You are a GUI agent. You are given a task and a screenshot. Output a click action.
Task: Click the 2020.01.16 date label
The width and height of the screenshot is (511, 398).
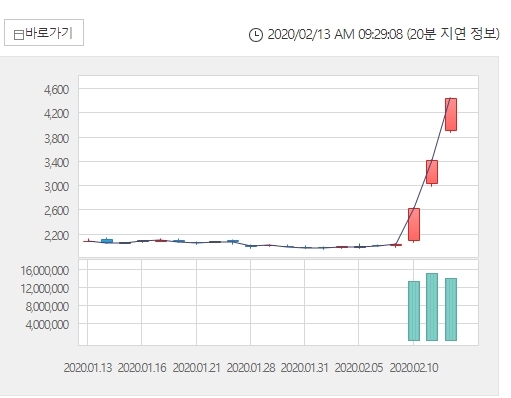click(x=142, y=368)
